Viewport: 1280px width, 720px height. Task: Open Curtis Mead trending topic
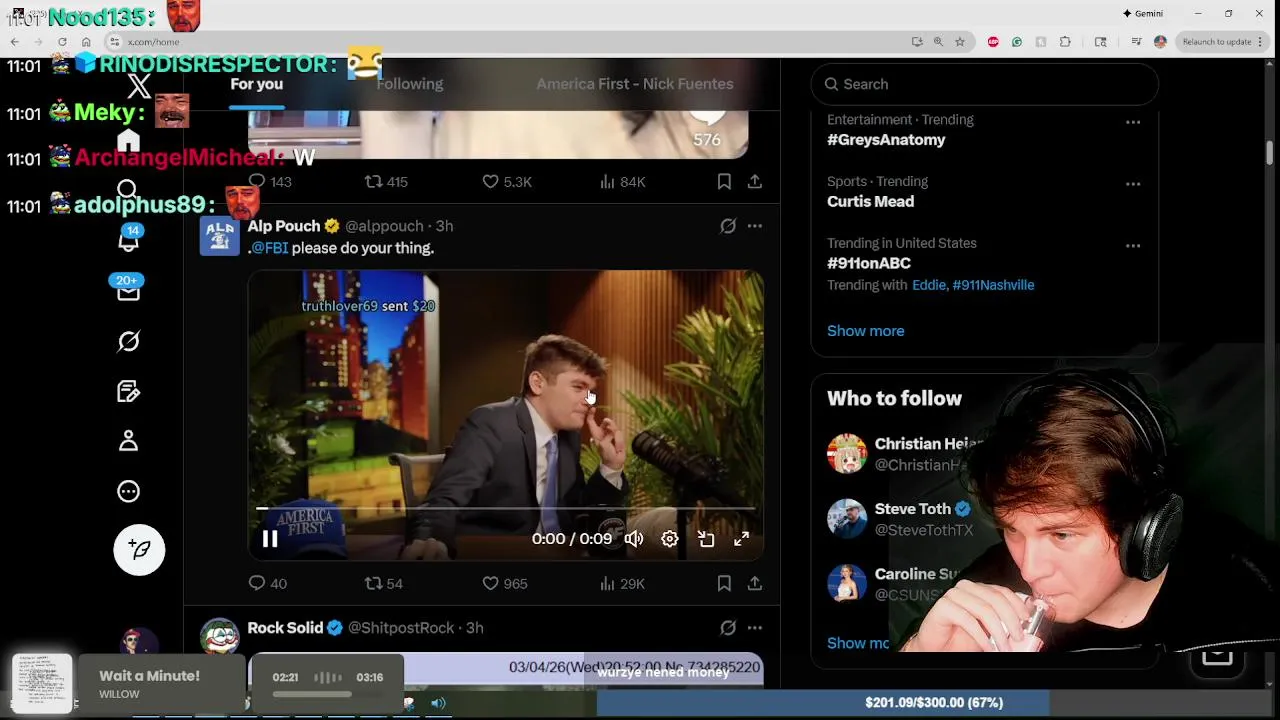pyautogui.click(x=870, y=201)
